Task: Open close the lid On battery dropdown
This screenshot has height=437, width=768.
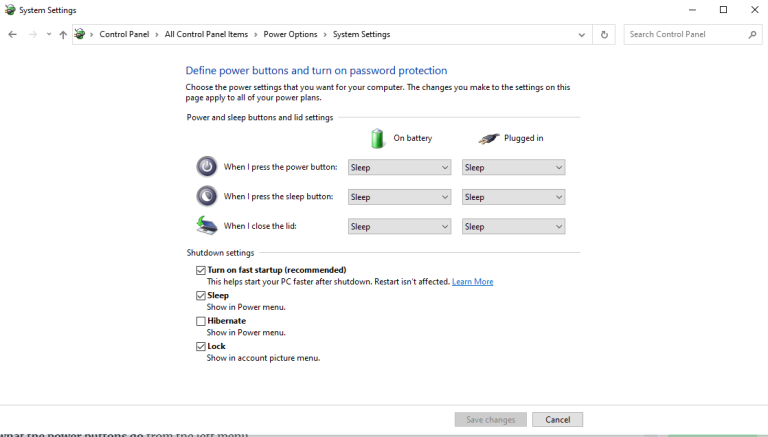Action: (399, 226)
